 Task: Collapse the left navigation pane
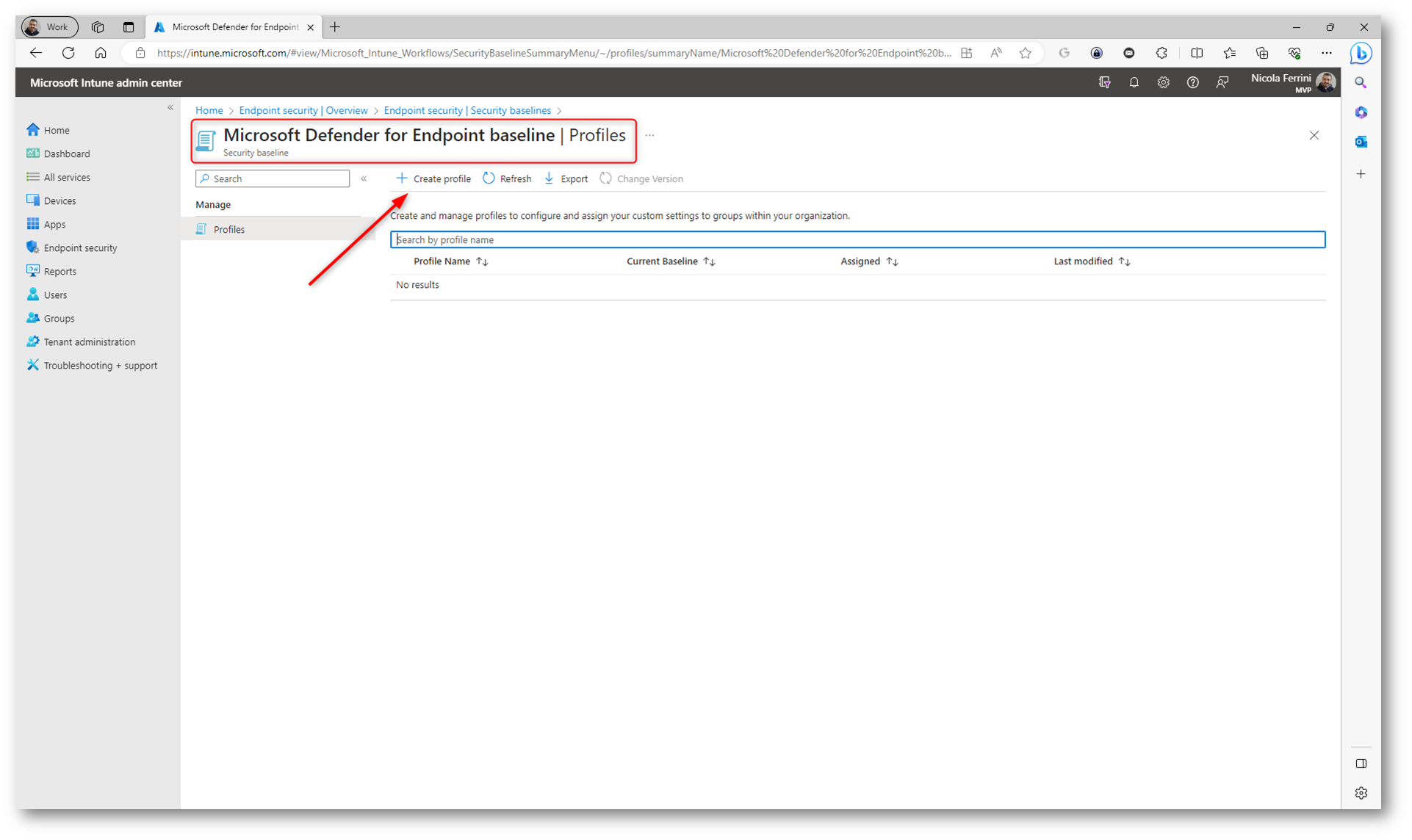click(x=170, y=107)
